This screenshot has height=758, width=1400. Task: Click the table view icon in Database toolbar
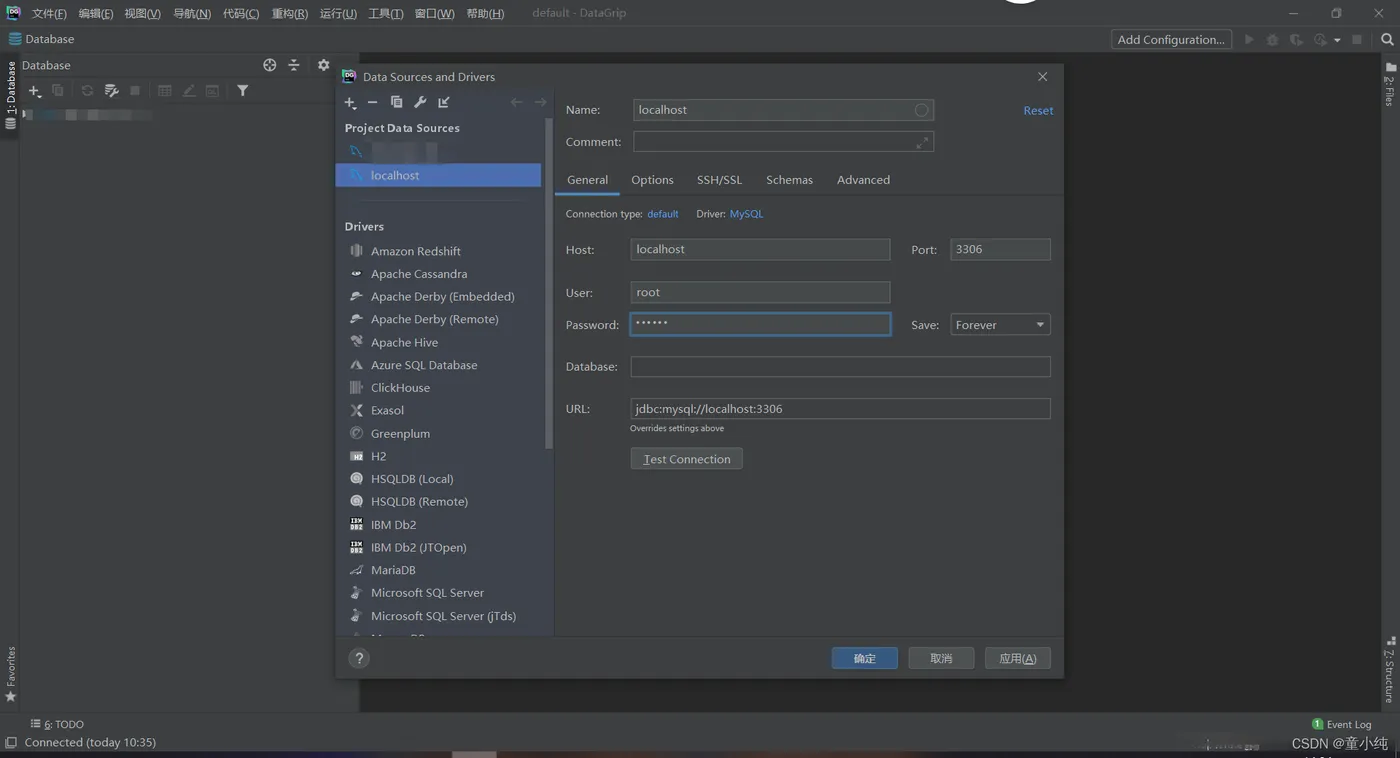point(165,91)
